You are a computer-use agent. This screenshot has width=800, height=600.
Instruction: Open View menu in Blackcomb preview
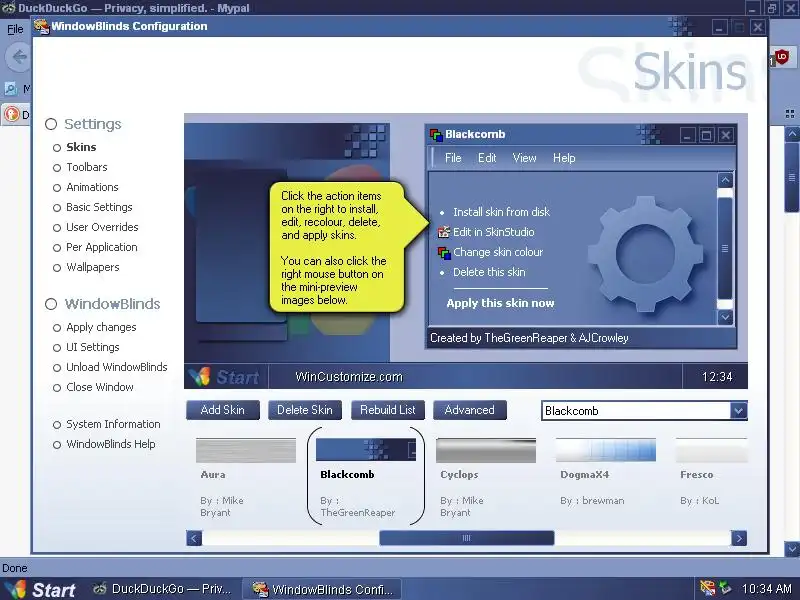tap(524, 158)
